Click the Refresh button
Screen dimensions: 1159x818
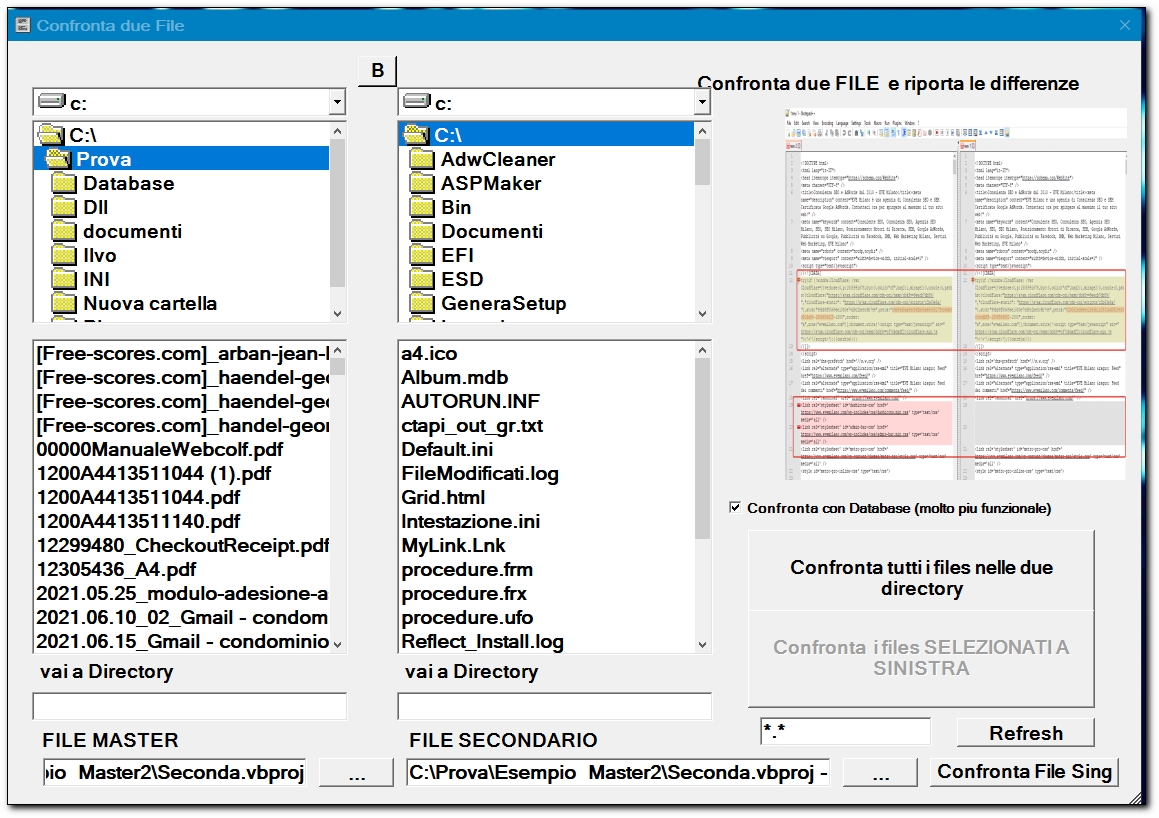(x=1026, y=733)
